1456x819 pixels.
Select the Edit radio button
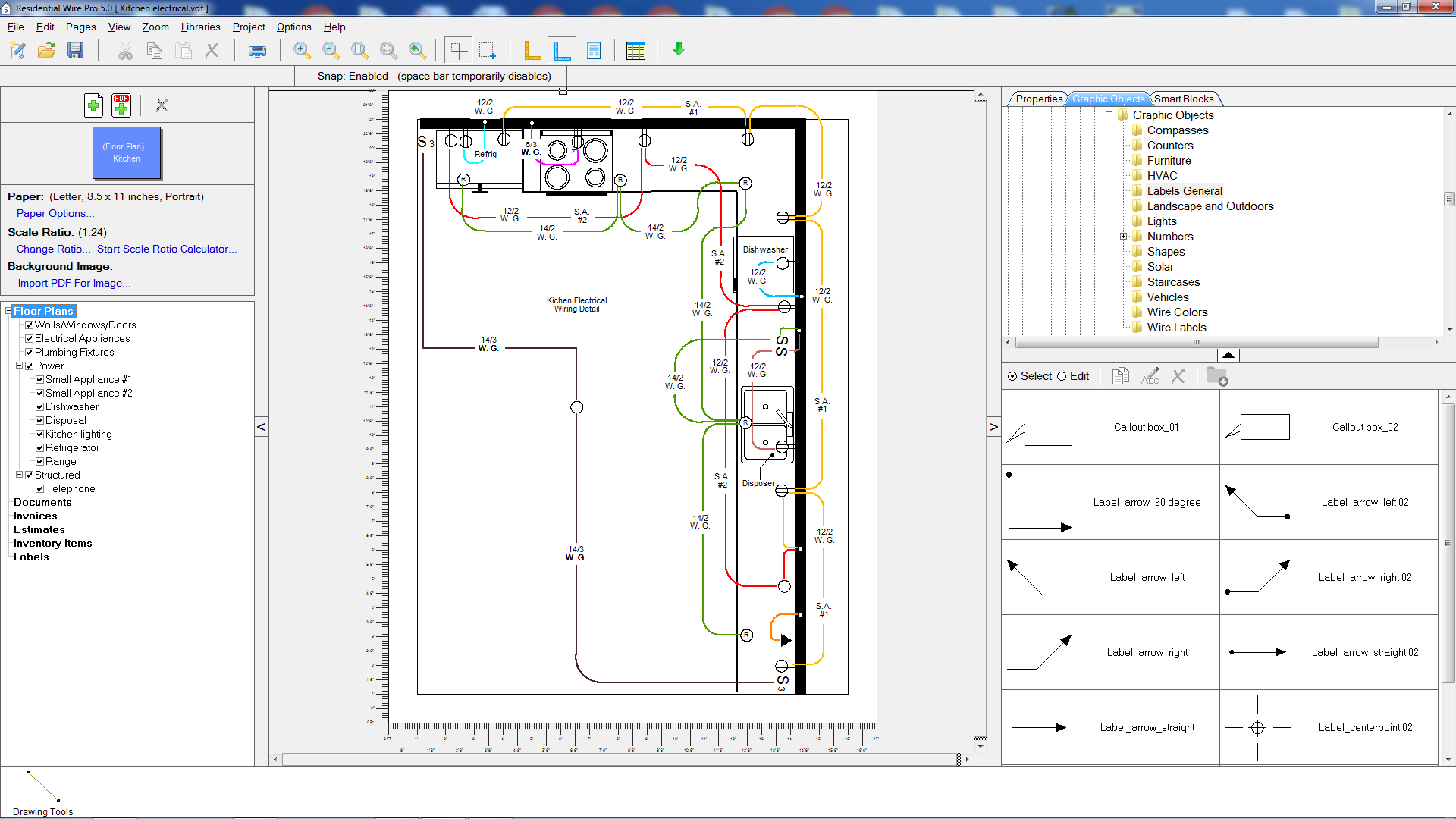1062,376
